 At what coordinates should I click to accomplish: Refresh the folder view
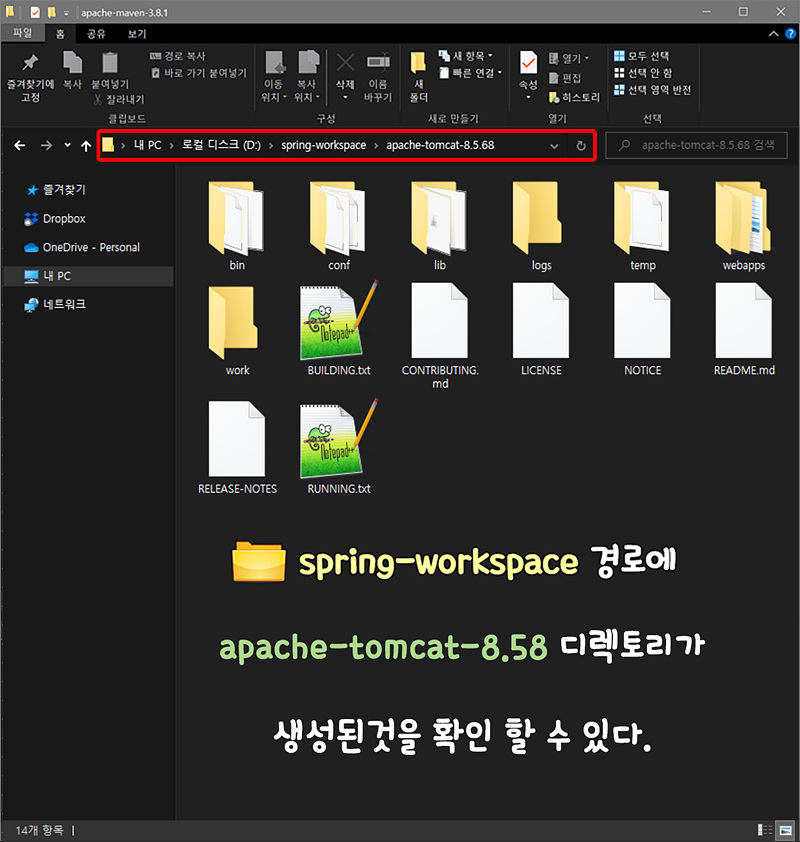click(580, 146)
